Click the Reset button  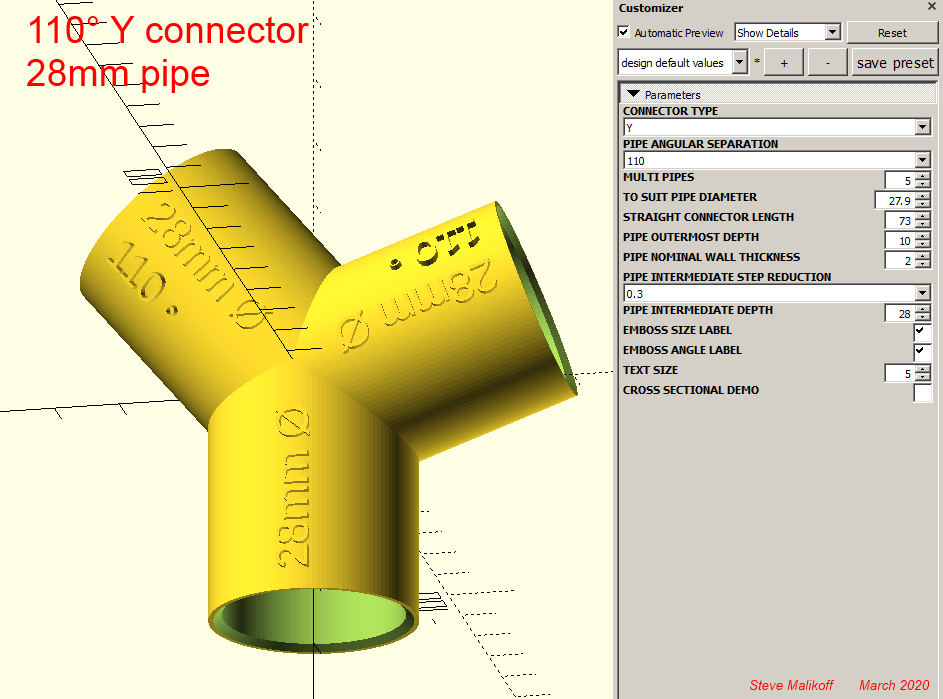click(892, 33)
